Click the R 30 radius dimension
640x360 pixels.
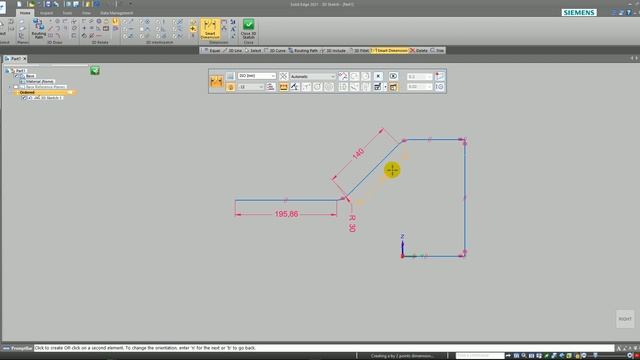(352, 224)
